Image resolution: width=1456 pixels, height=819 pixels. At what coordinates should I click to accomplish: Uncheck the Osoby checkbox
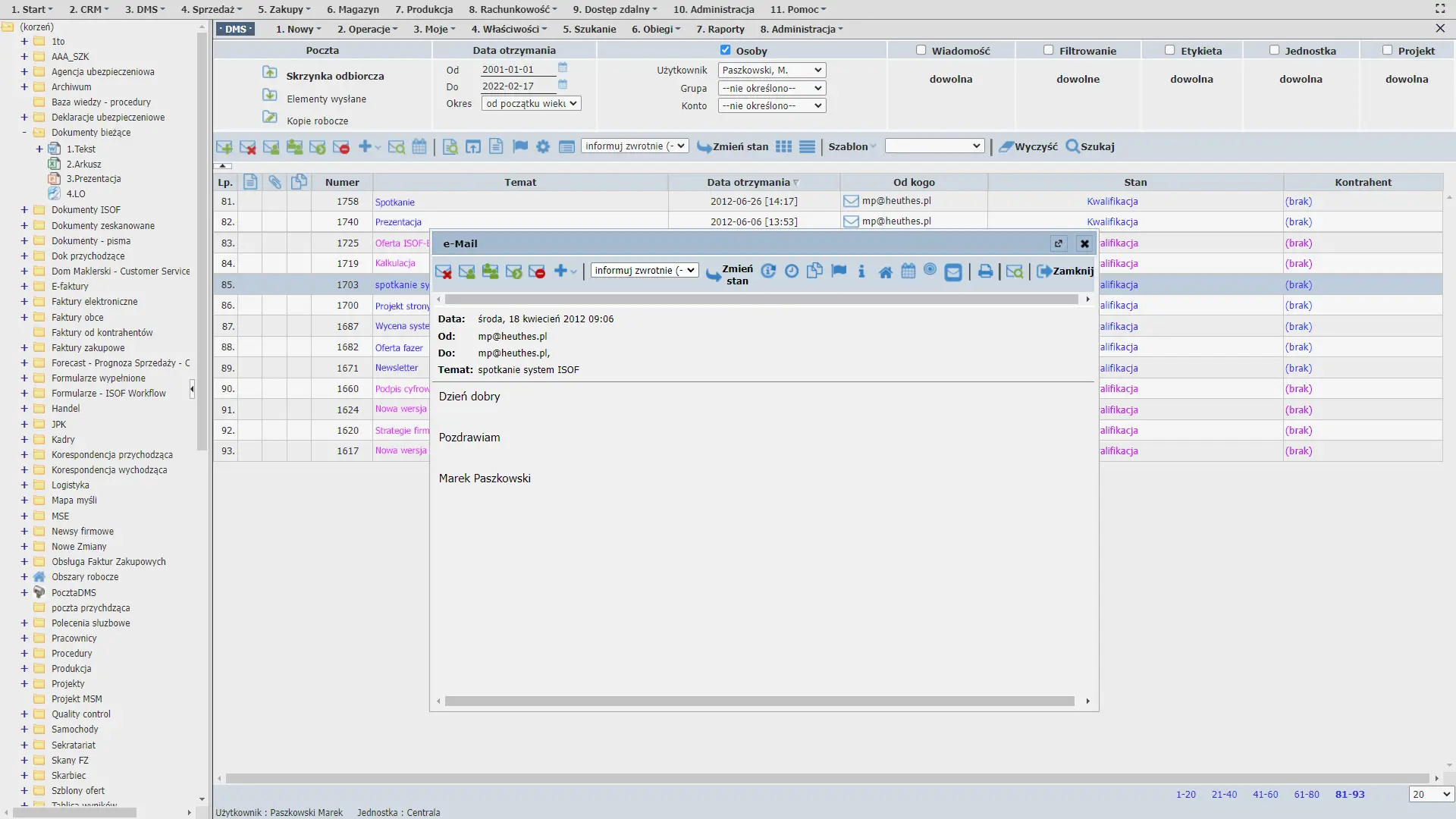pos(726,50)
